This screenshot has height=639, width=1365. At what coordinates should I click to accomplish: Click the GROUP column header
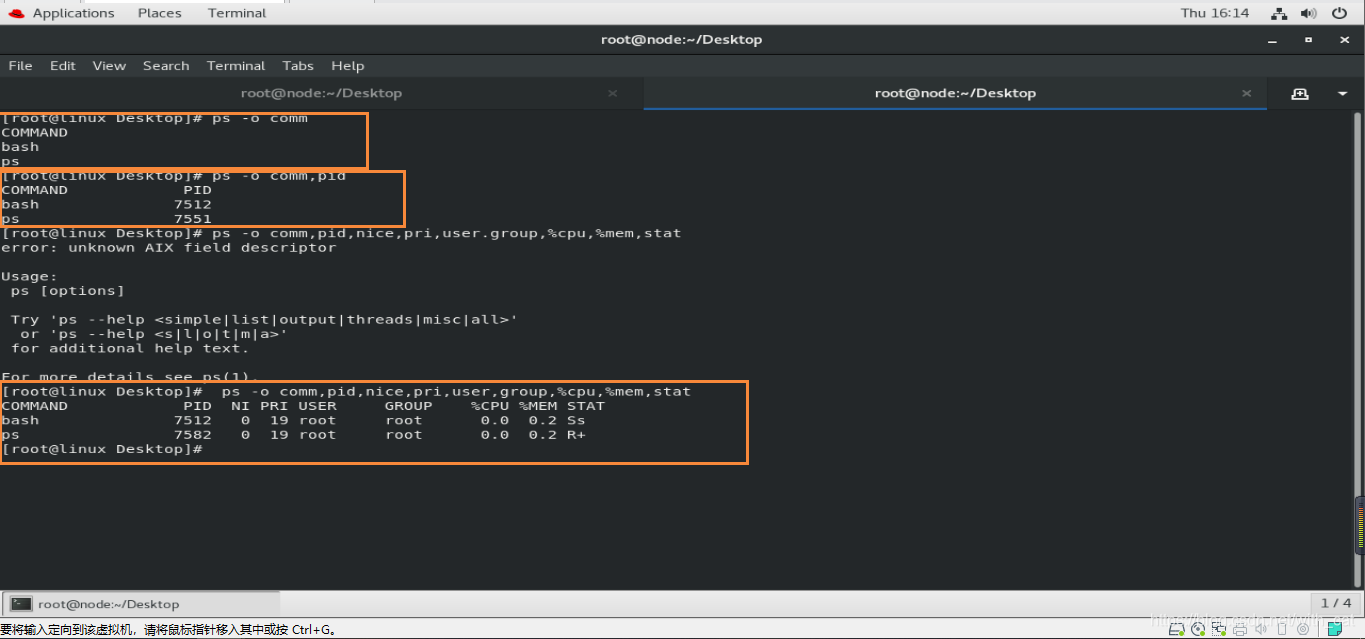[x=409, y=406]
